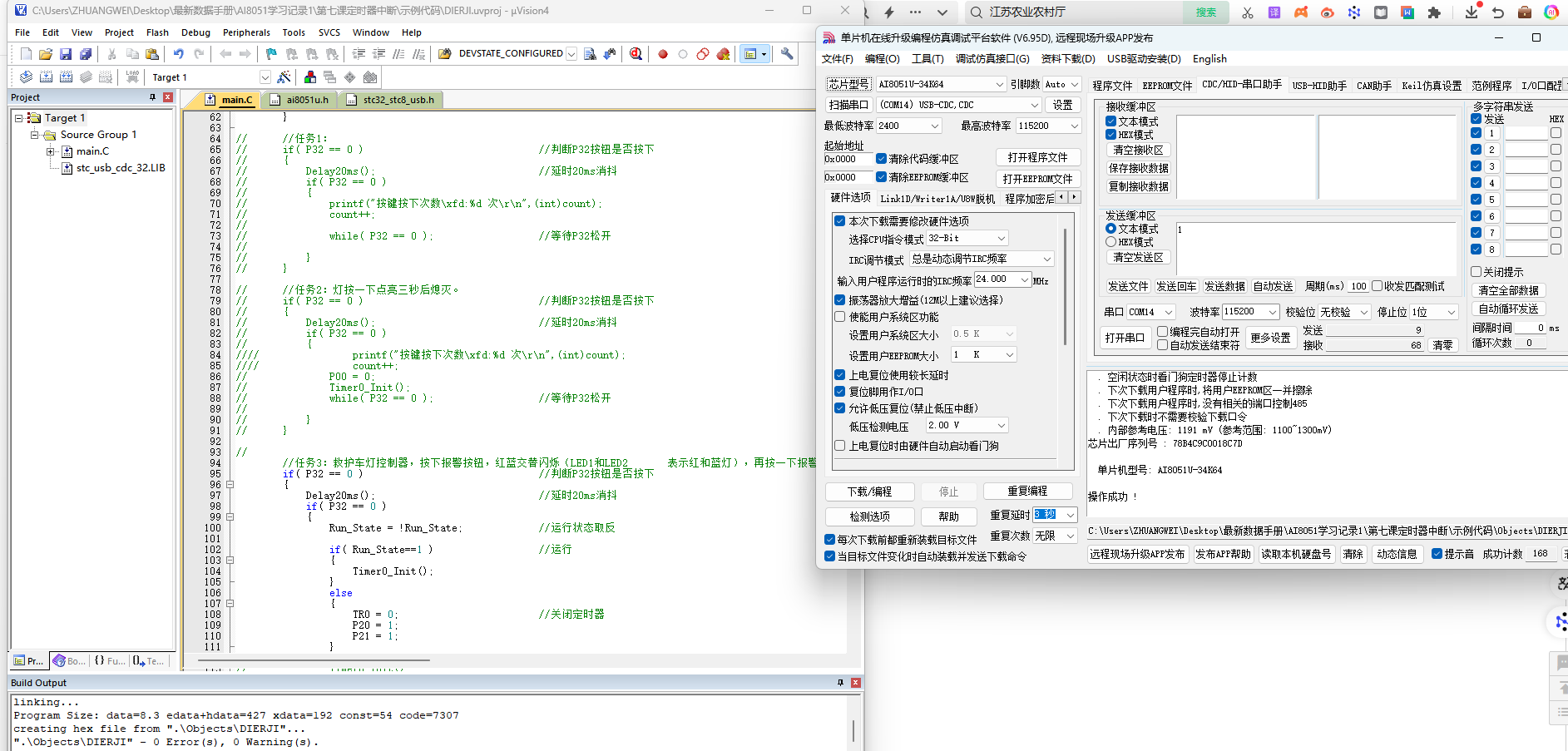Open Manage Project Items blocks icon
Screen dimensions: 1568x751
(x=310, y=77)
